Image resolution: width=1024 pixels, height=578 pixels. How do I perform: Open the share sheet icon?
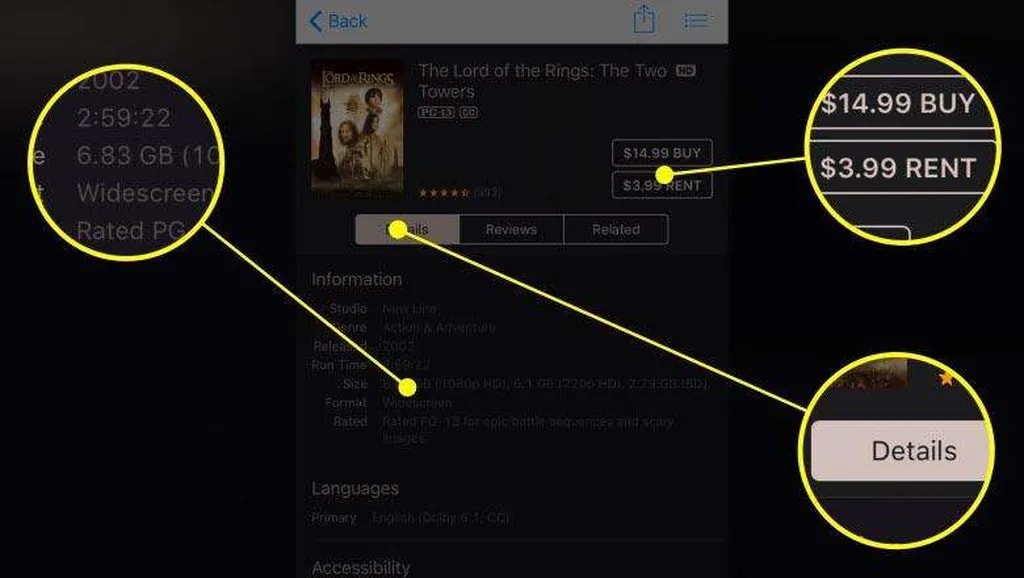[644, 19]
